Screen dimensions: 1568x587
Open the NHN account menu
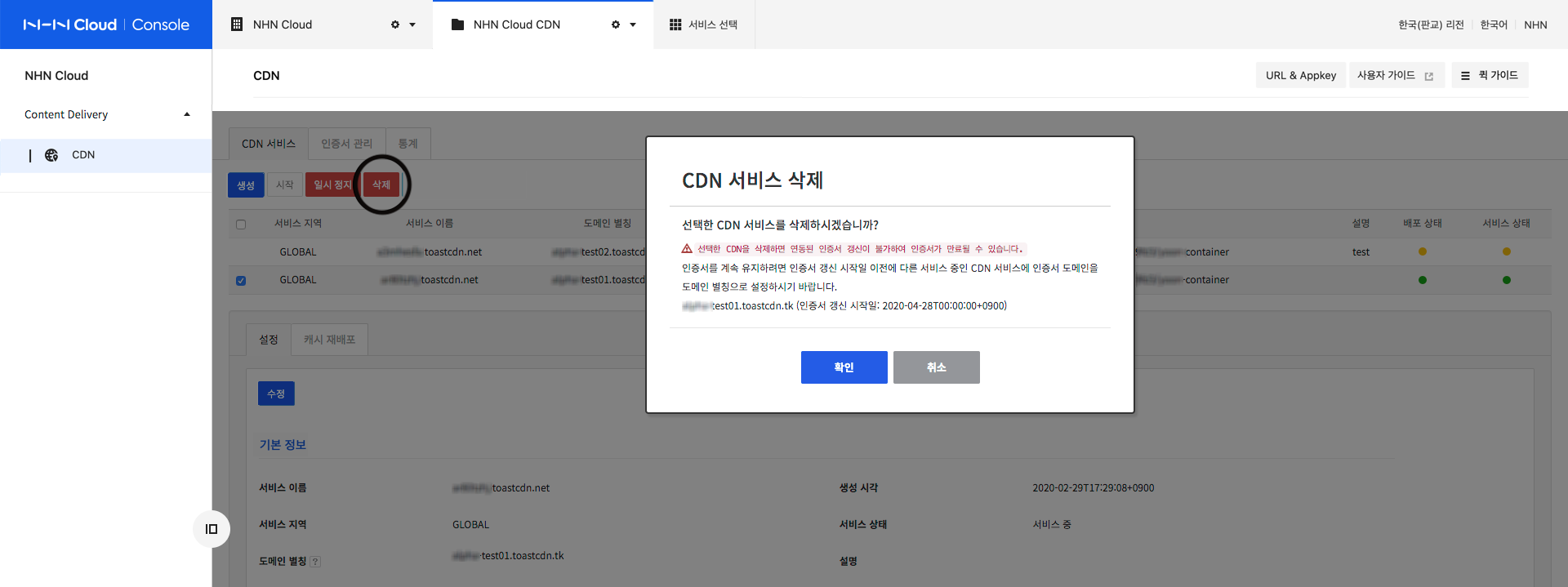tap(1535, 24)
